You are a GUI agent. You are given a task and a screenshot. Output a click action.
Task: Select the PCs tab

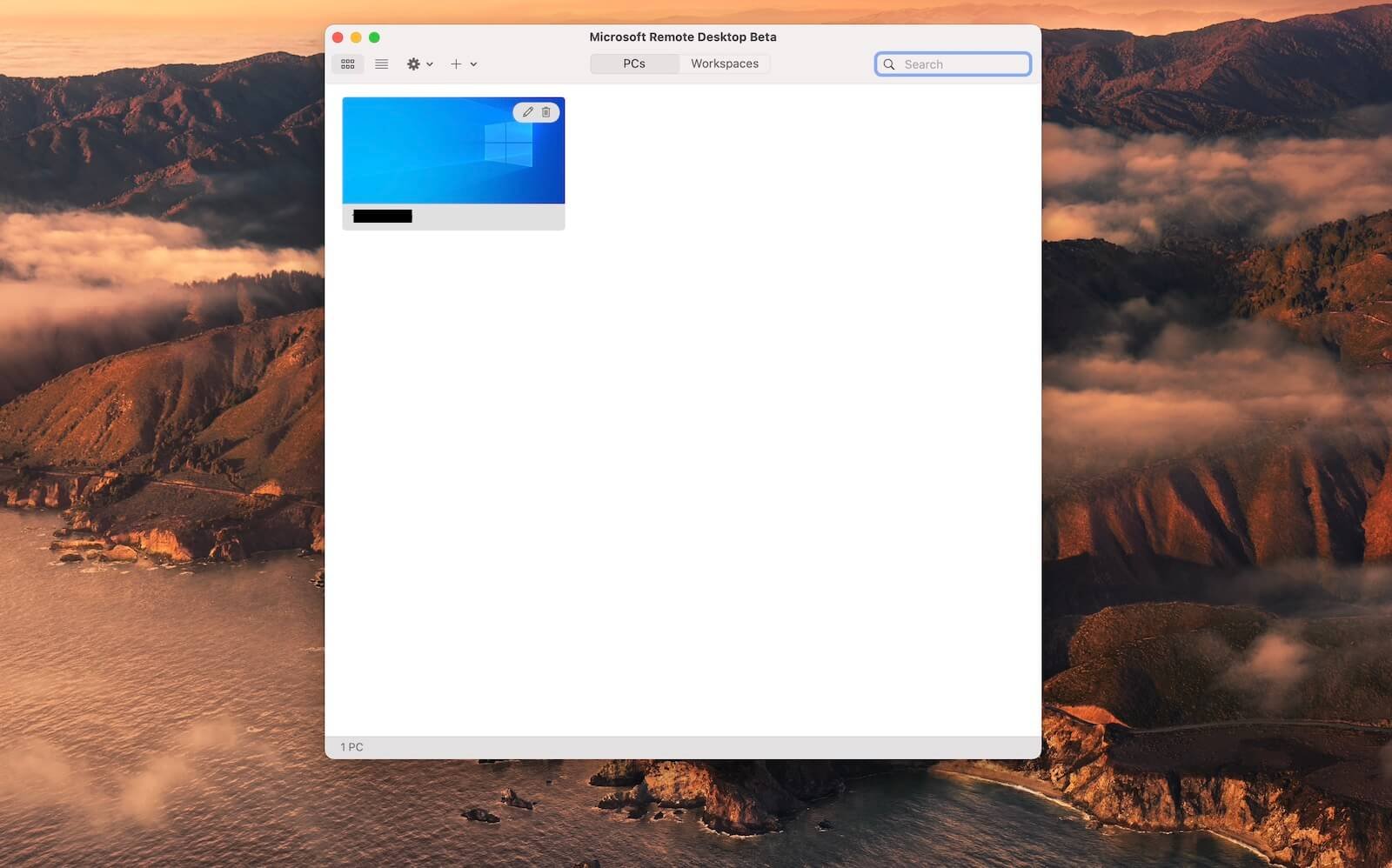pos(634,63)
